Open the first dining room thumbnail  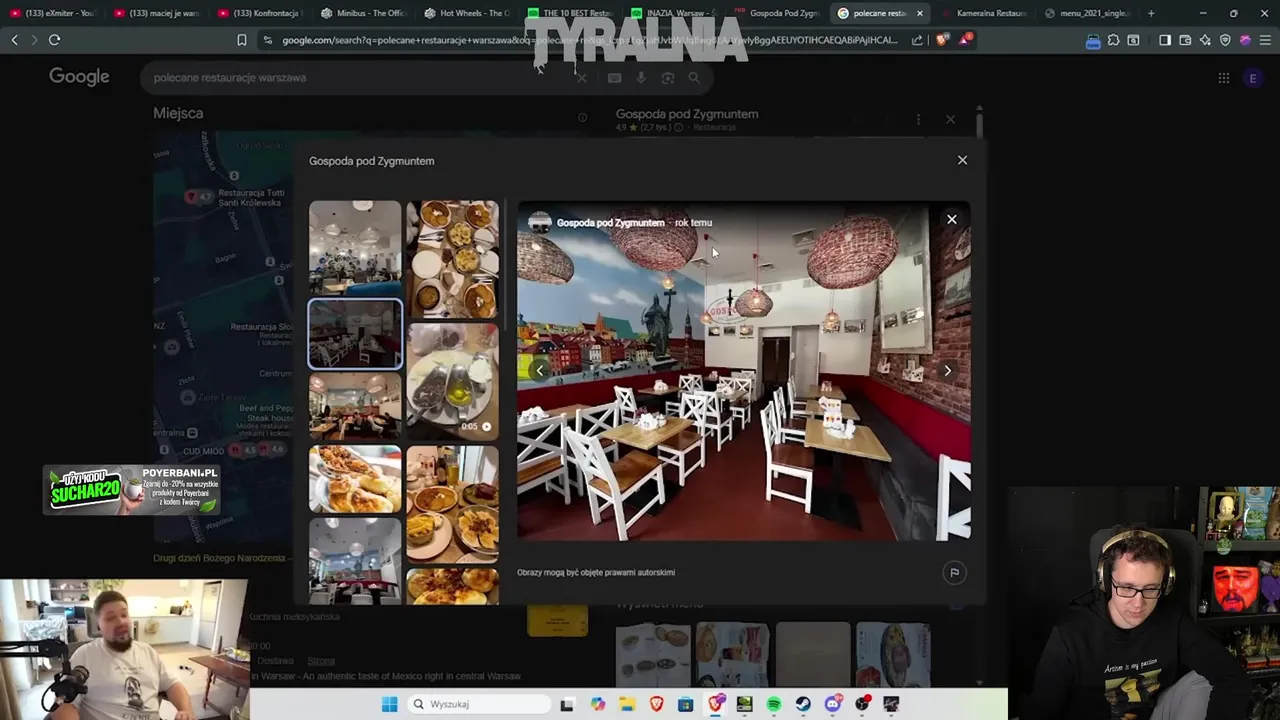pyautogui.click(x=355, y=247)
